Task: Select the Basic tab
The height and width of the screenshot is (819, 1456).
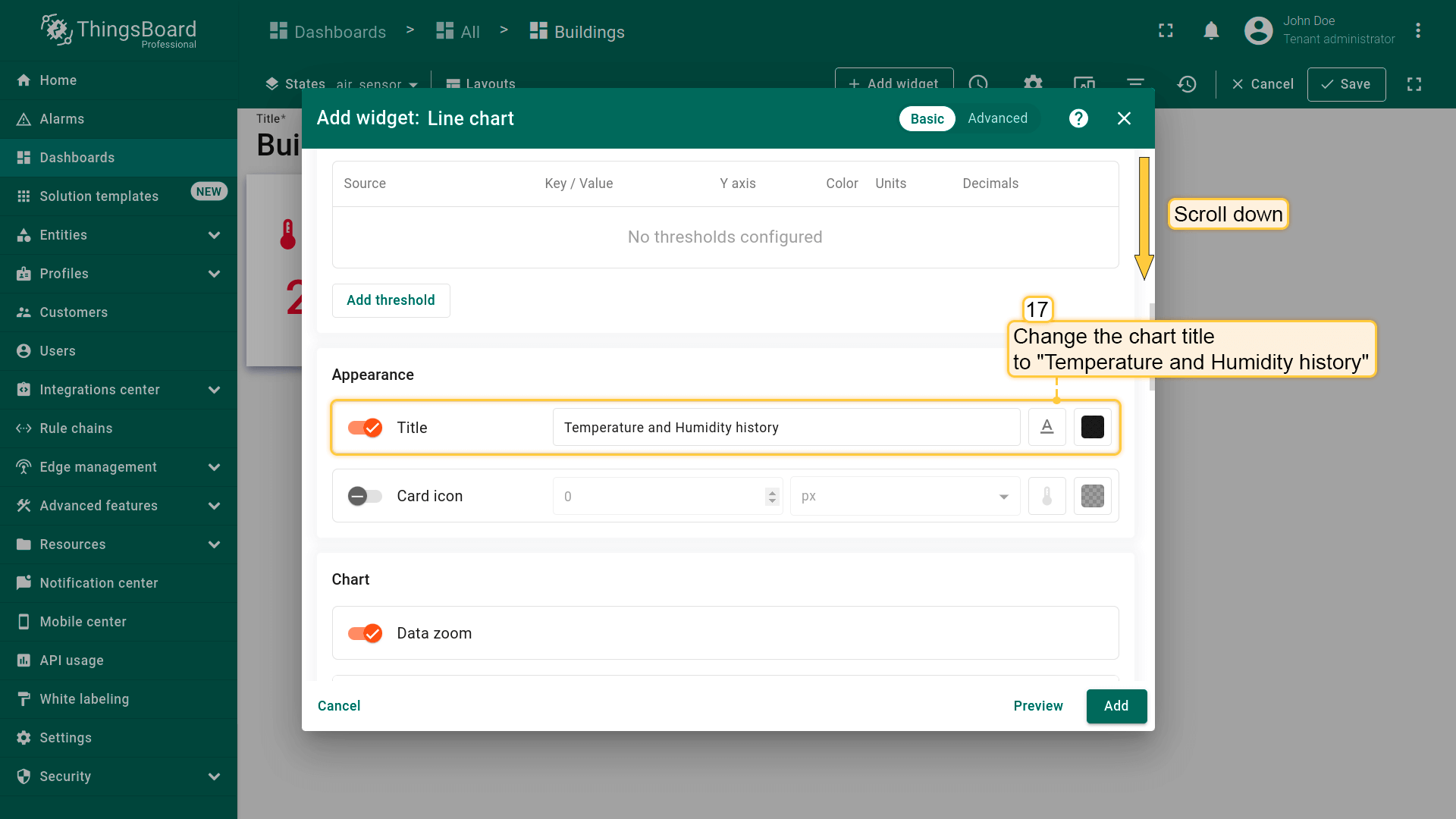Action: (927, 118)
